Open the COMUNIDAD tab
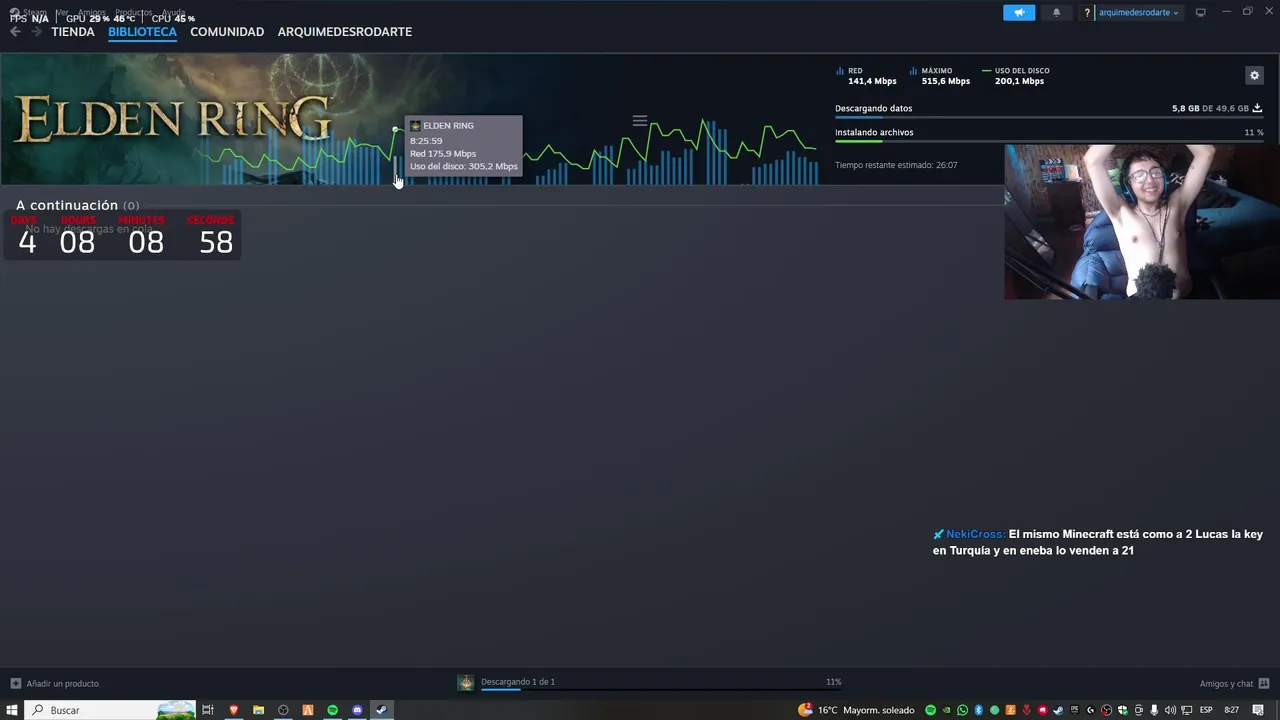The height and width of the screenshot is (720, 1280). click(x=227, y=32)
